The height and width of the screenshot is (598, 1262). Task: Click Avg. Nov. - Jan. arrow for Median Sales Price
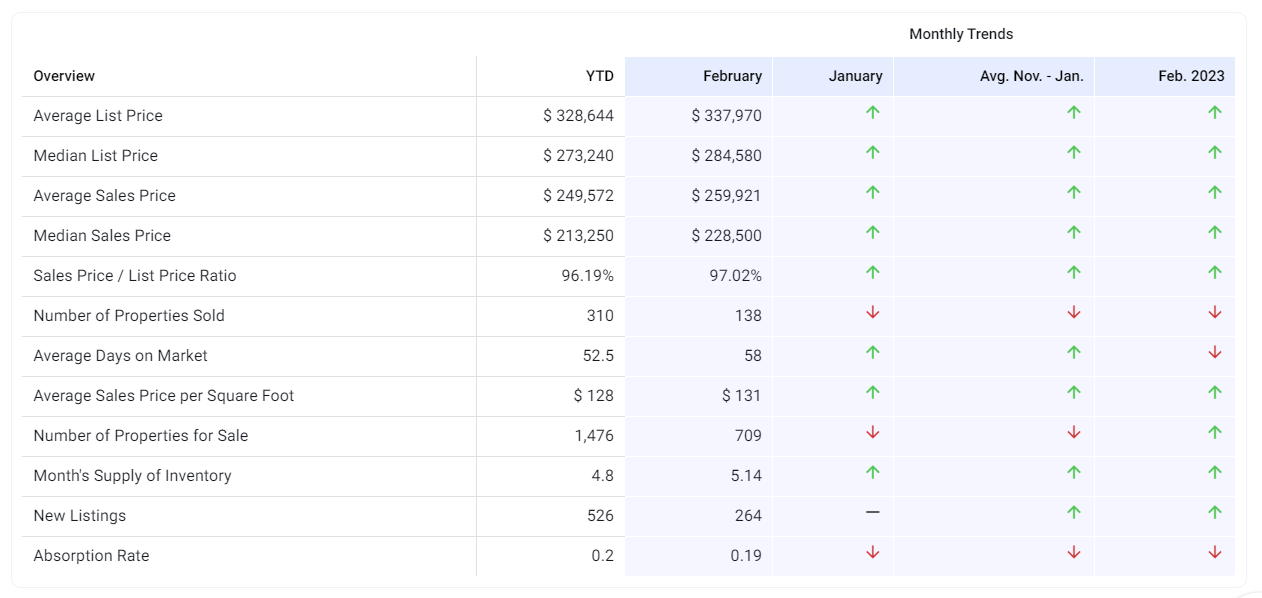point(1073,233)
